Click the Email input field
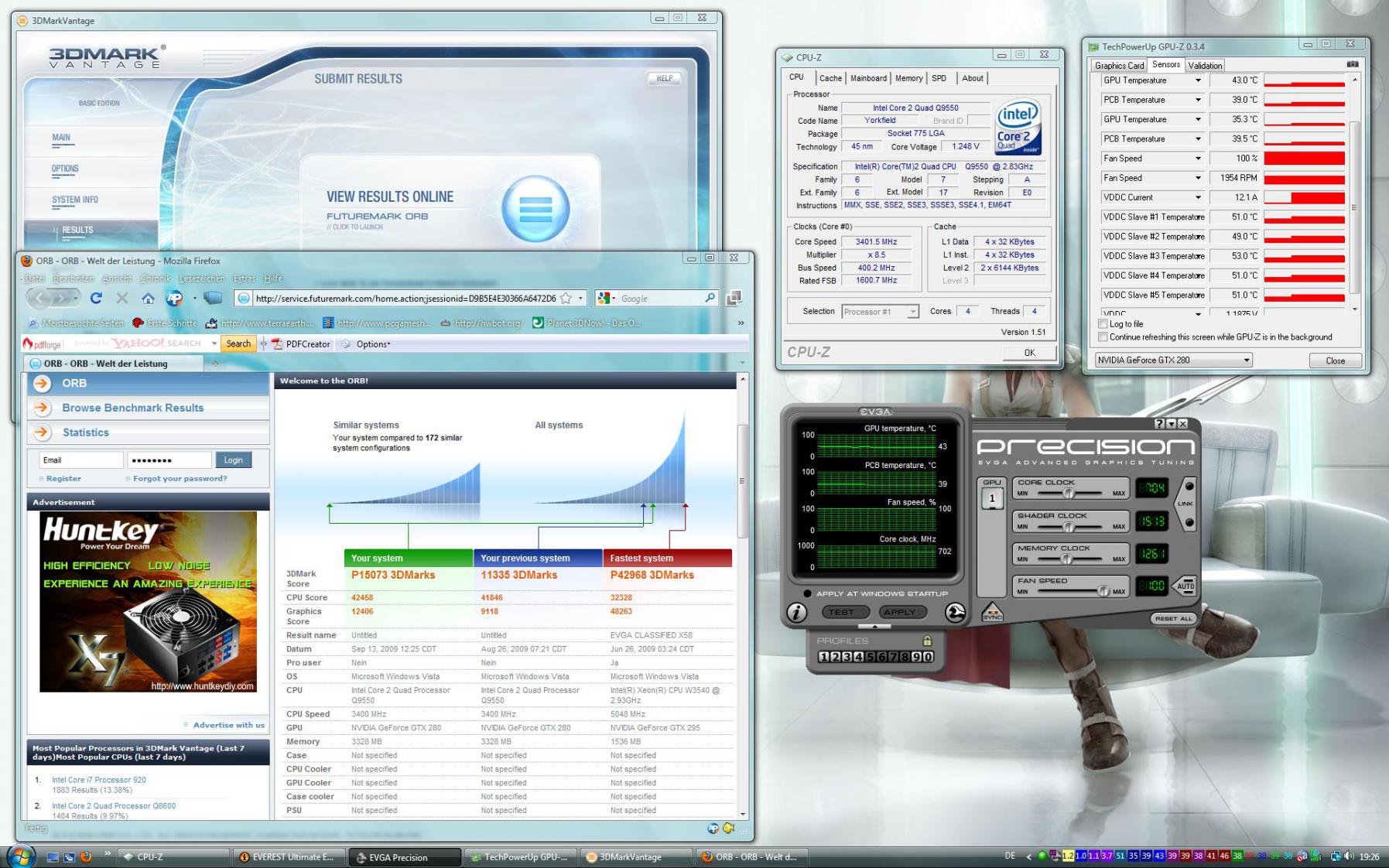1389x868 pixels. [81, 460]
